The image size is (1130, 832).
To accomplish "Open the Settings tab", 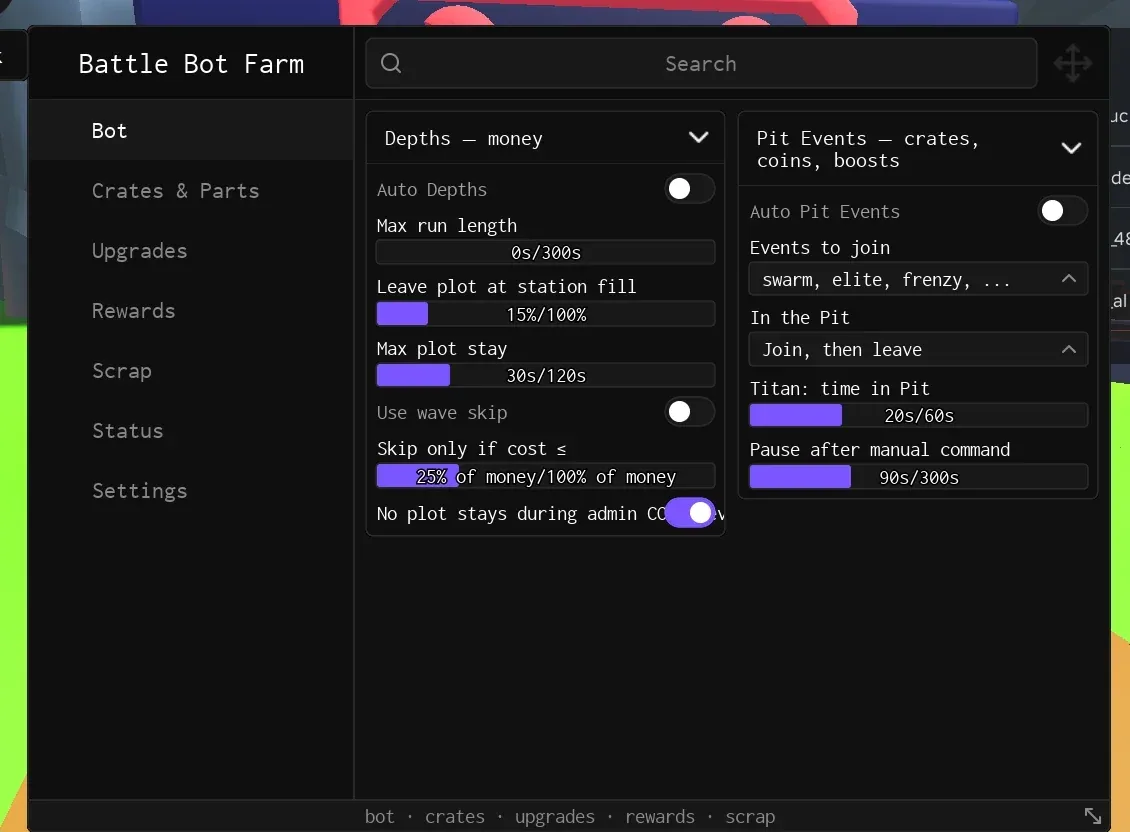I will (139, 490).
